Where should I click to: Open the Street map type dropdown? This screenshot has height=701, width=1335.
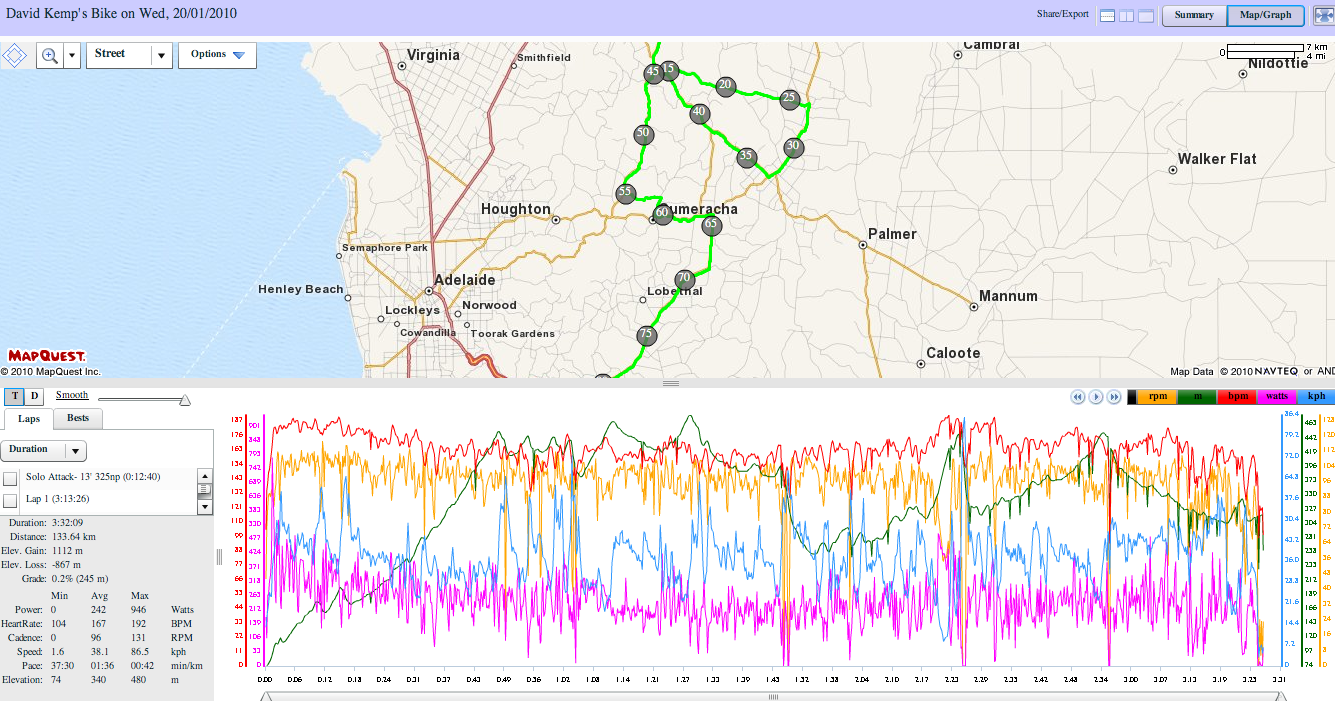pyautogui.click(x=130, y=55)
